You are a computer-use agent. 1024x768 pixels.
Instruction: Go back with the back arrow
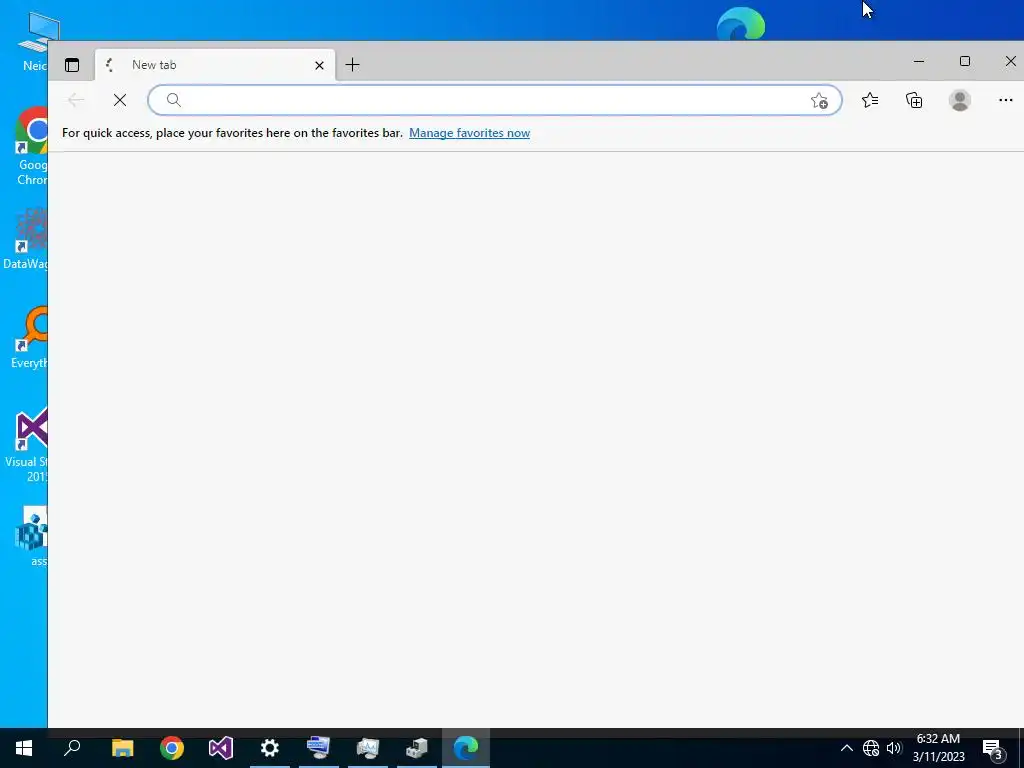coord(76,100)
